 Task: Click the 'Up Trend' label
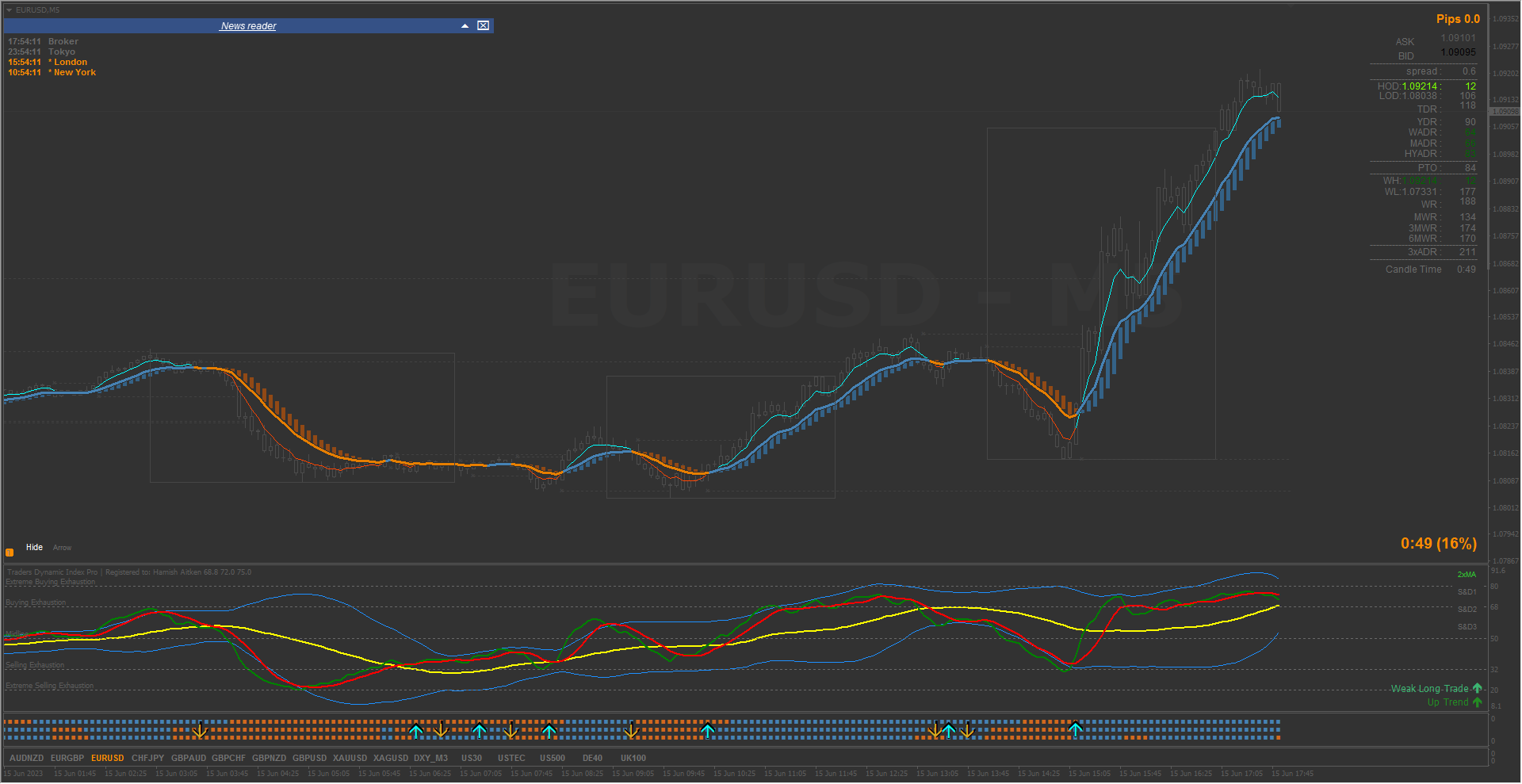[1448, 702]
